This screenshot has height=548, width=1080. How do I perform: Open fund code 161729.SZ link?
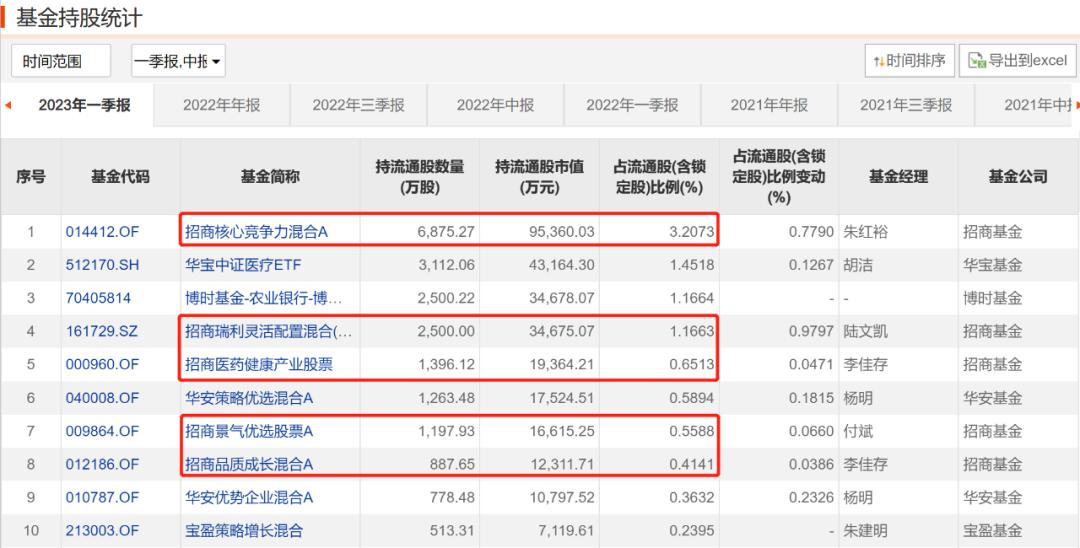(x=102, y=331)
